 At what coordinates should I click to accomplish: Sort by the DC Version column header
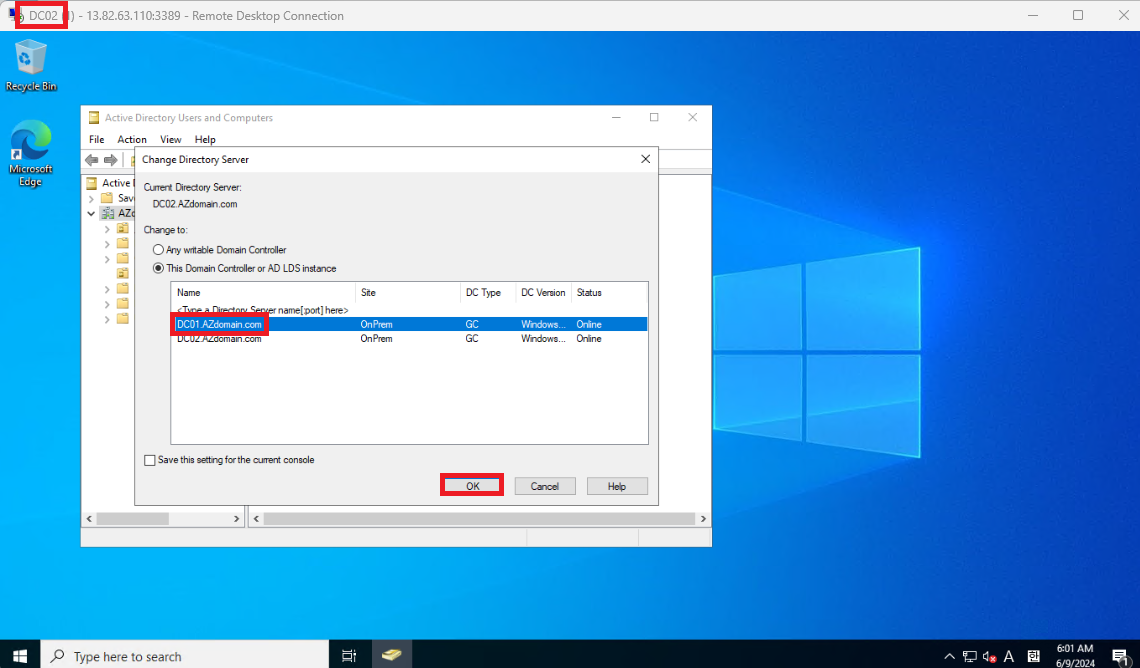543,292
